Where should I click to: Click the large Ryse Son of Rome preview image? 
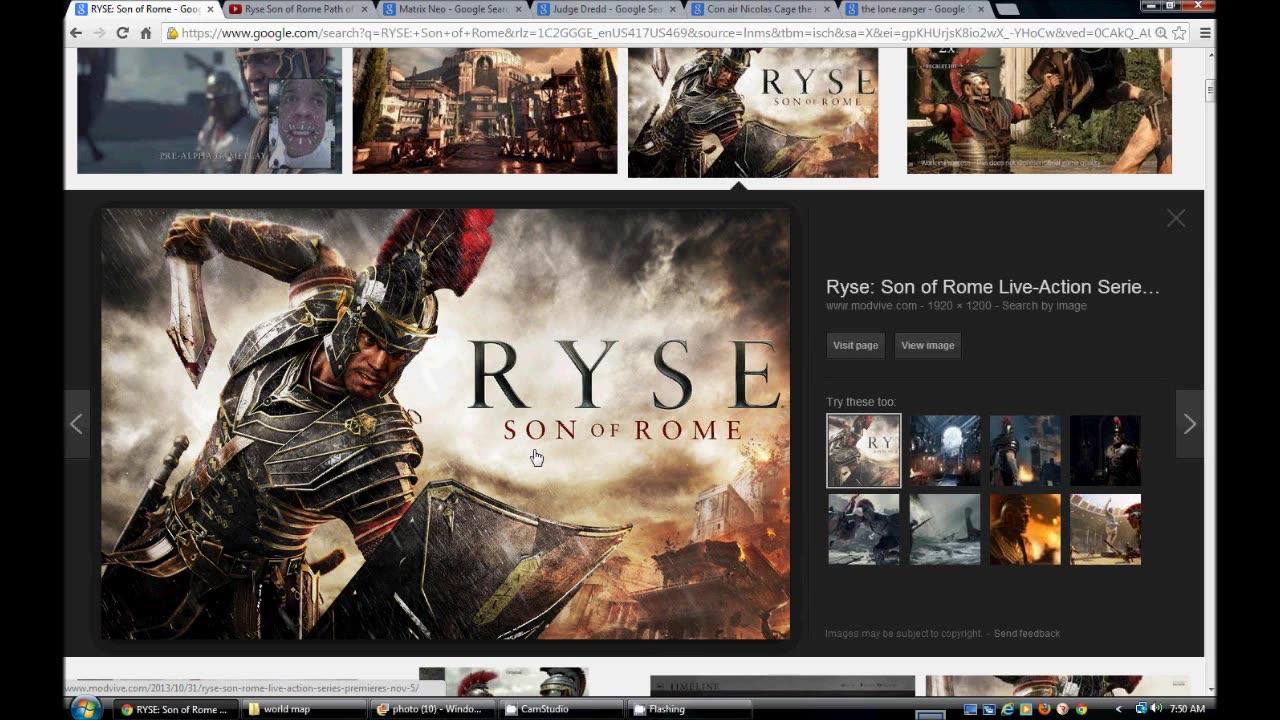pos(446,424)
